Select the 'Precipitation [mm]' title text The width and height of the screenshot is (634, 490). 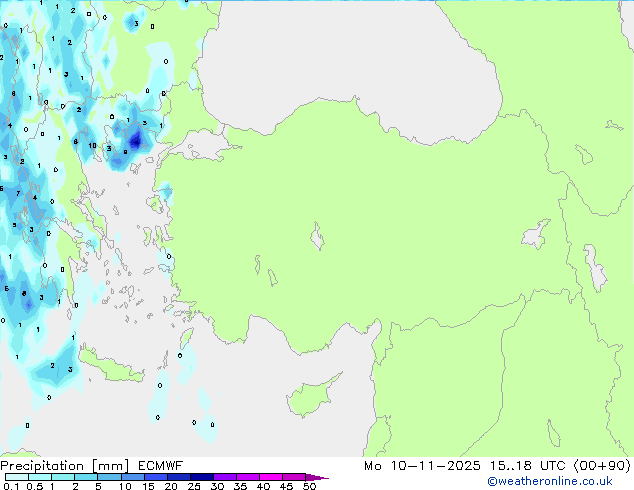65,466
